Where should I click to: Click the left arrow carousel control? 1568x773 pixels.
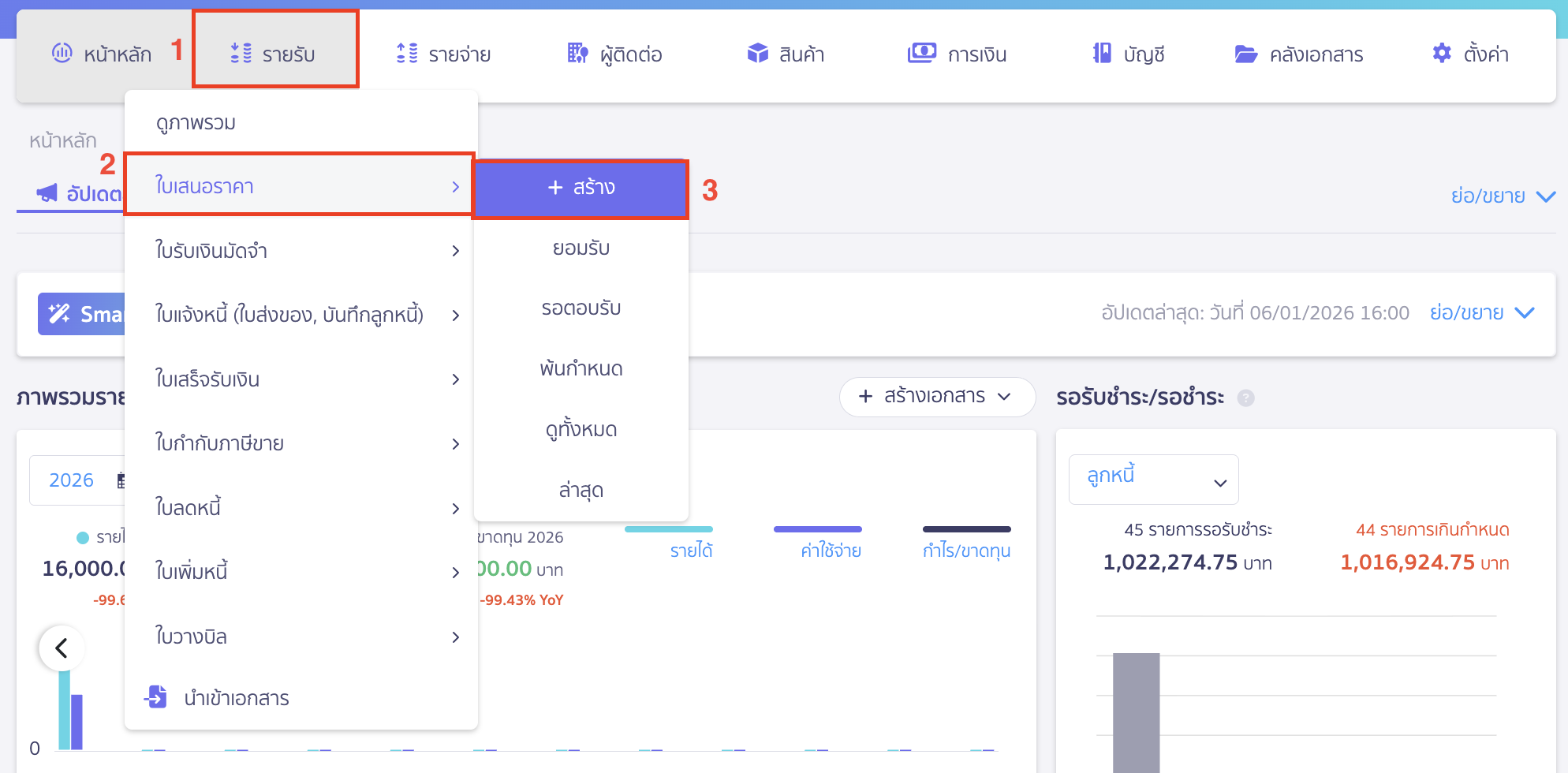pos(62,648)
